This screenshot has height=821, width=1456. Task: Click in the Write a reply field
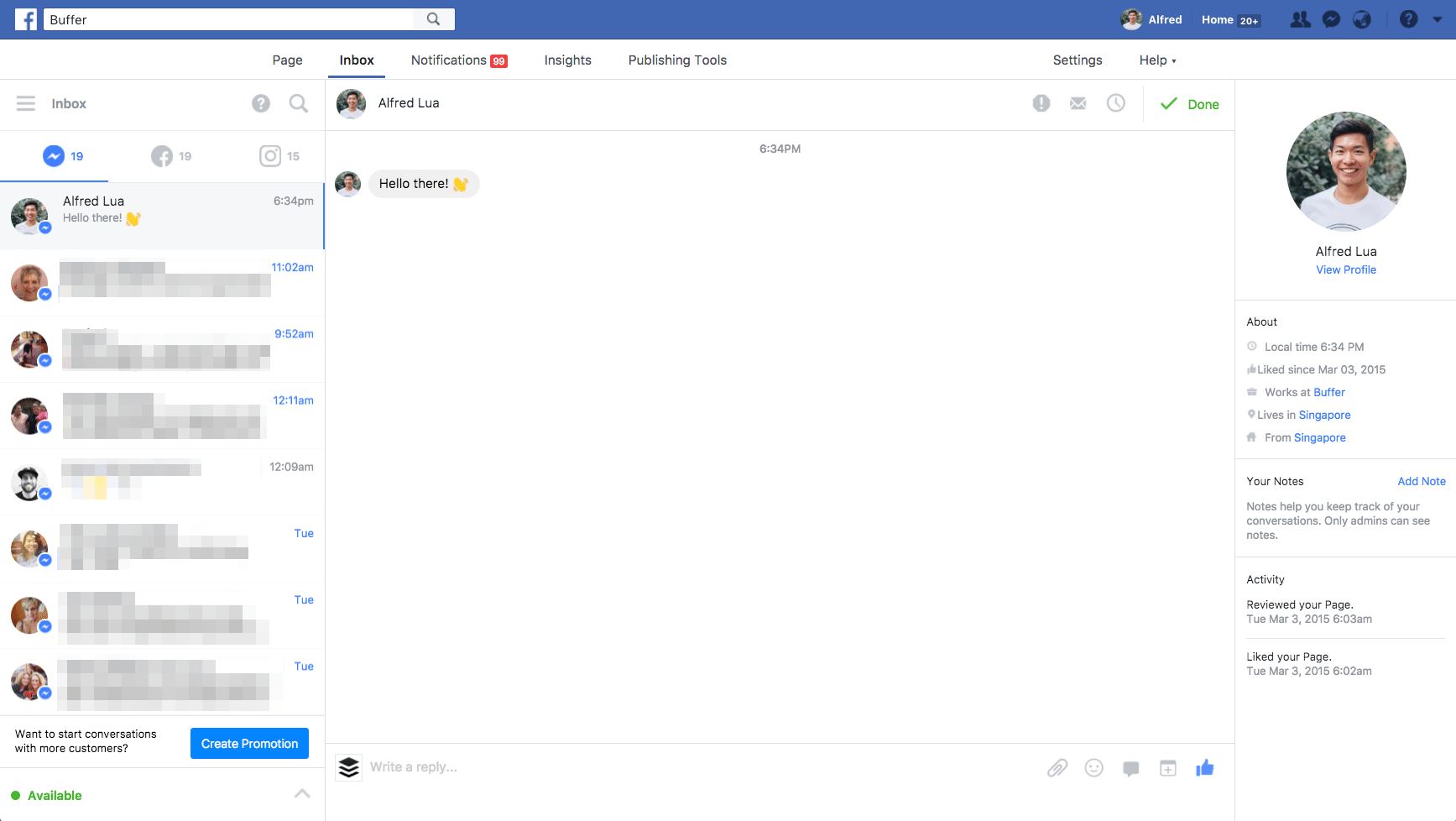pyautogui.click(x=504, y=766)
